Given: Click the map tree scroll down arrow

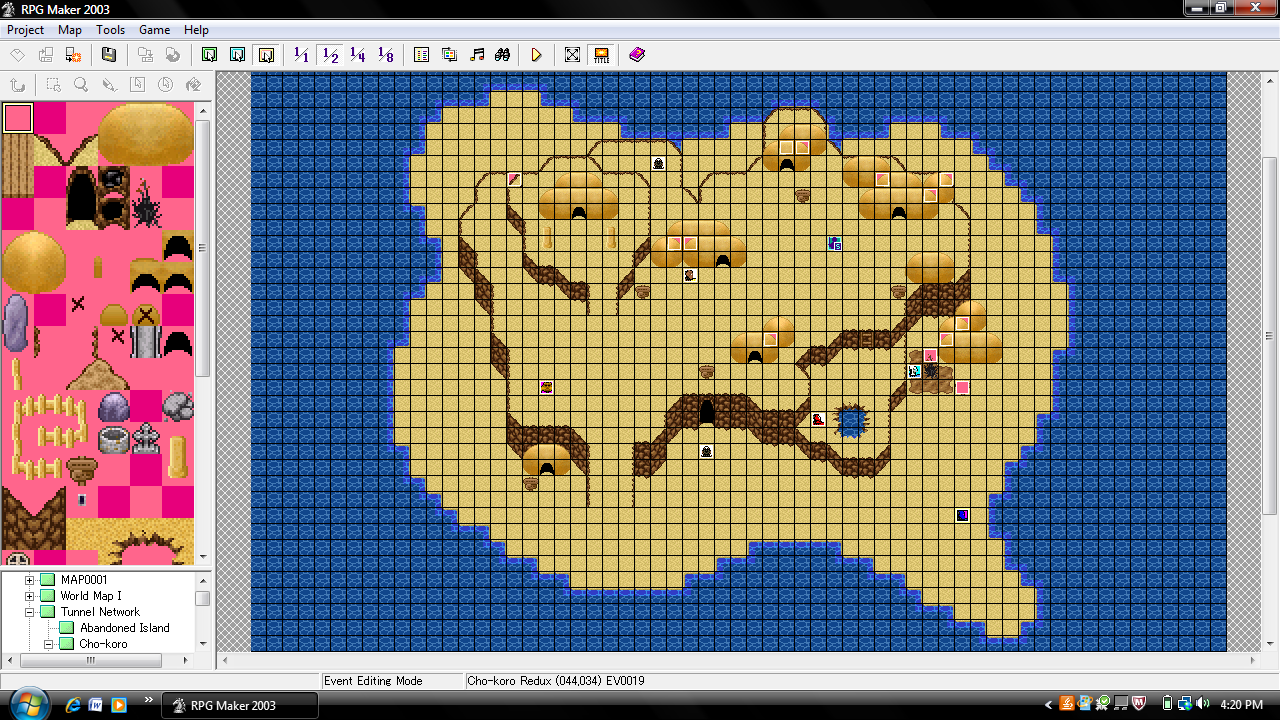Looking at the screenshot, I should (x=203, y=644).
